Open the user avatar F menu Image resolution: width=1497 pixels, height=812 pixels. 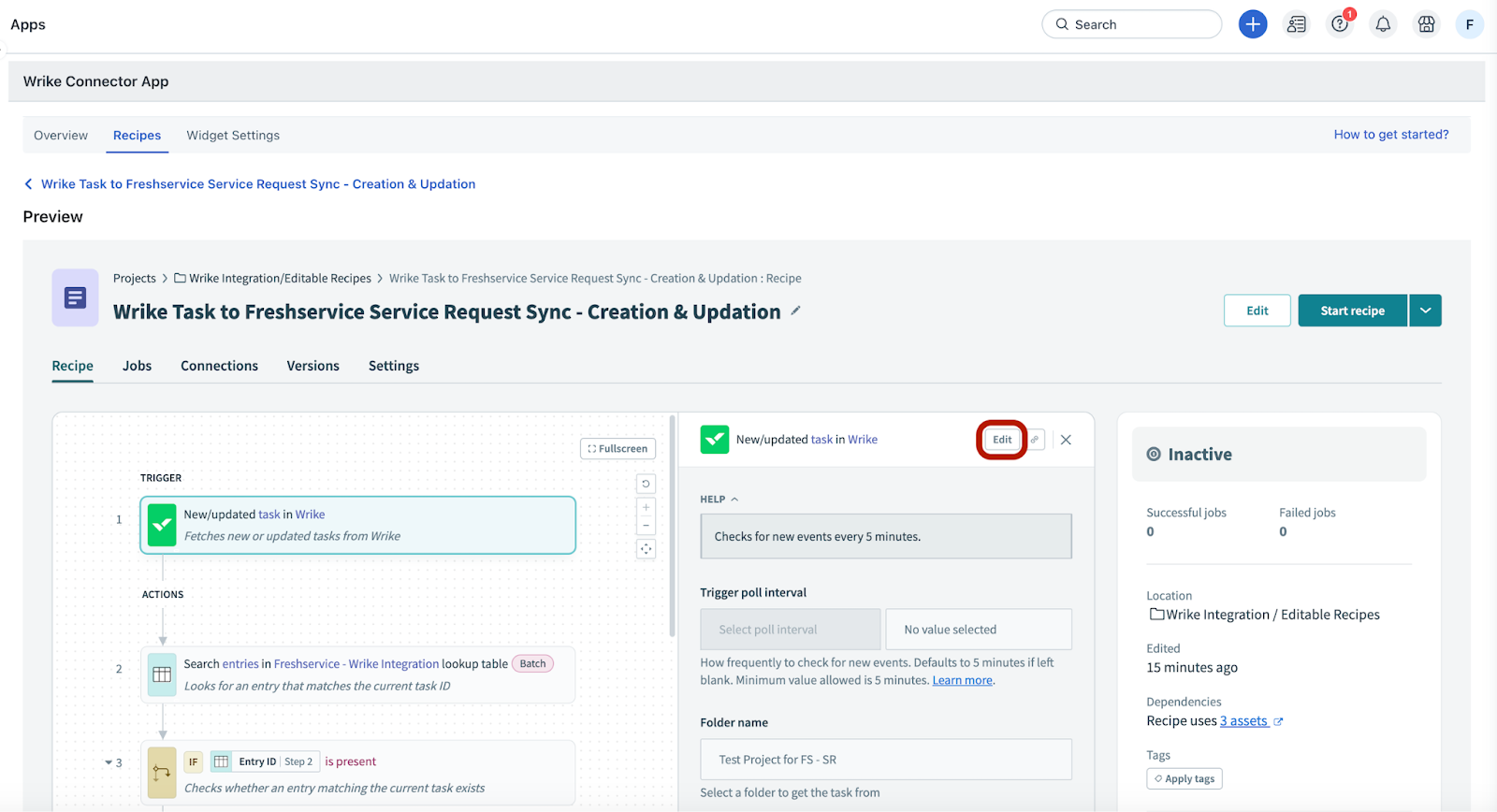[1470, 24]
